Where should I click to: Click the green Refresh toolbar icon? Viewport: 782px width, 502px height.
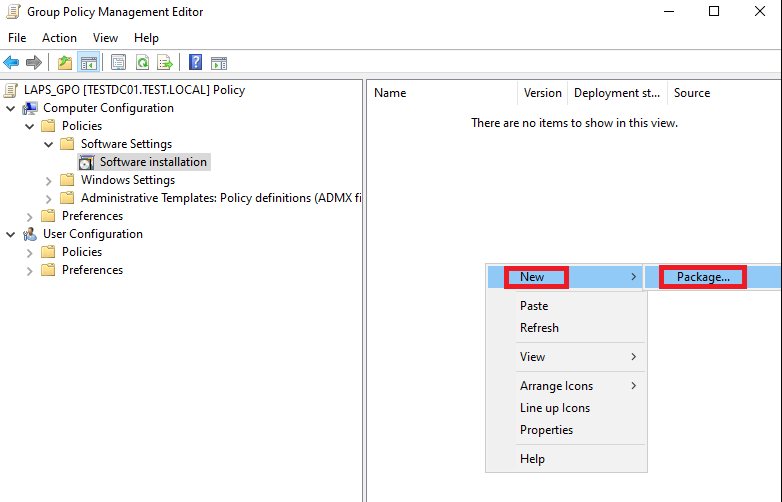142,62
